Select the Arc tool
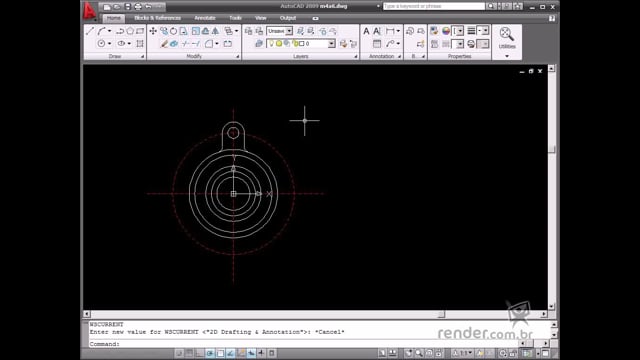Image resolution: width=640 pixels, height=360 pixels. tap(101, 31)
